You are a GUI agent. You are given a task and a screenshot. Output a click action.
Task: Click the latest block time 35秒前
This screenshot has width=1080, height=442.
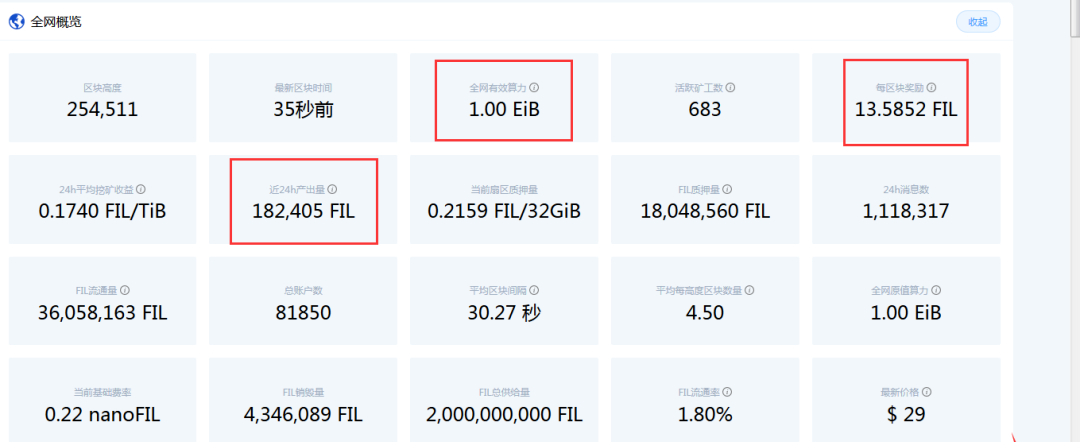tap(303, 109)
